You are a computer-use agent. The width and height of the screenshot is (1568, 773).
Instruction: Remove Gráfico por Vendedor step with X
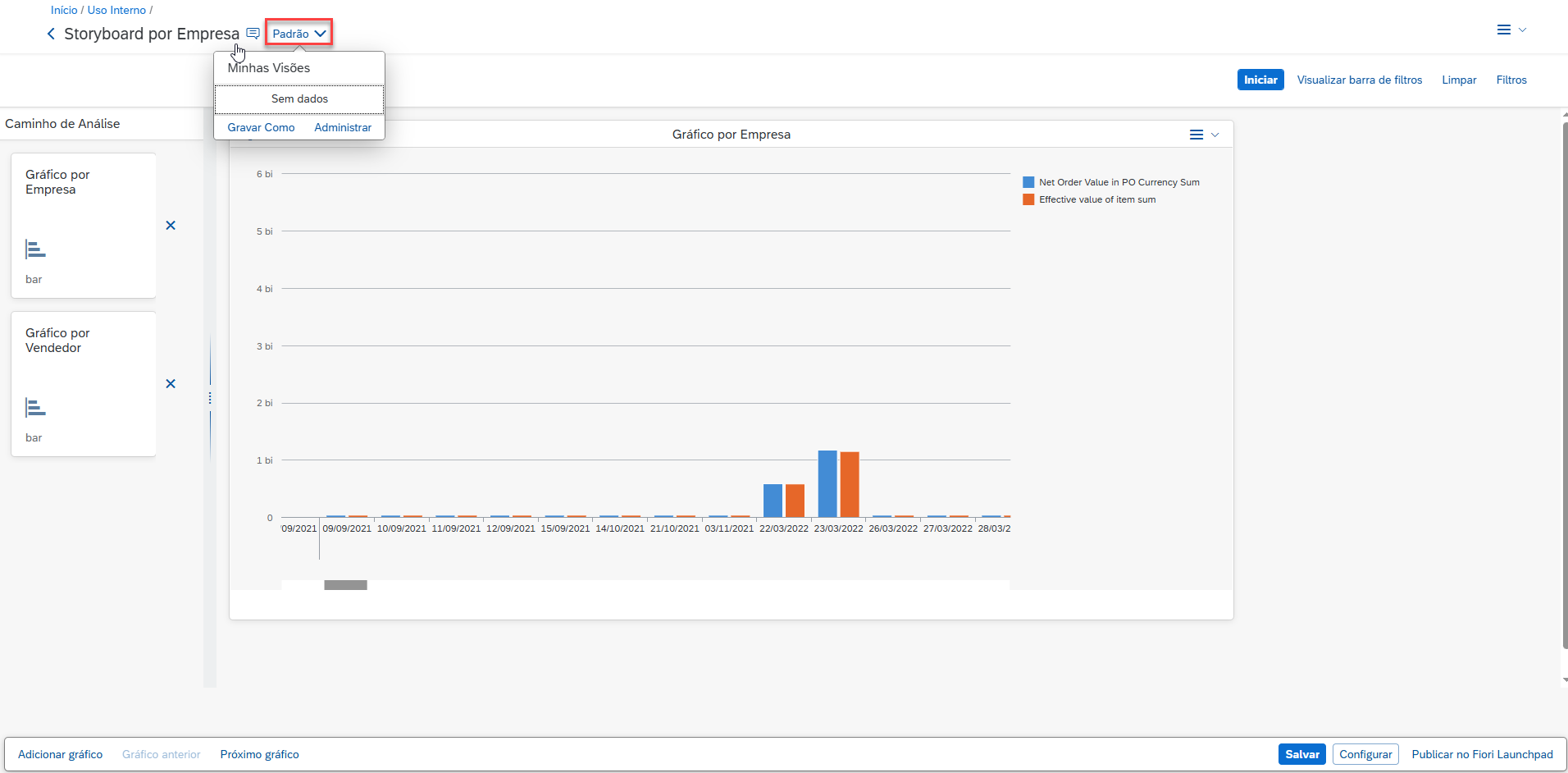pos(171,384)
